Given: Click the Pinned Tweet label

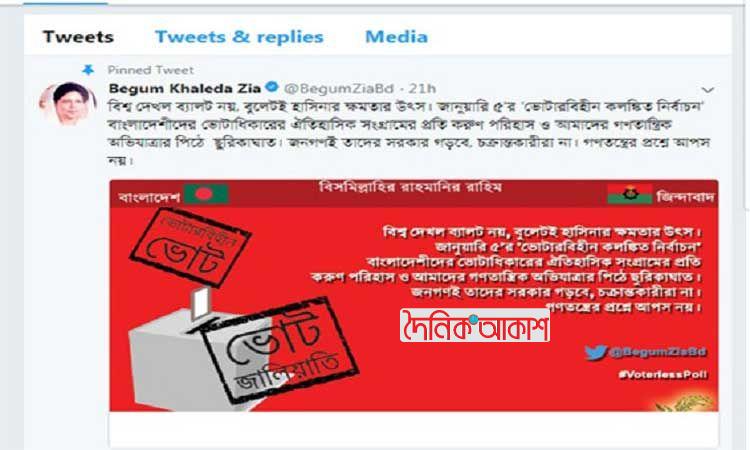Looking at the screenshot, I should tap(151, 70).
